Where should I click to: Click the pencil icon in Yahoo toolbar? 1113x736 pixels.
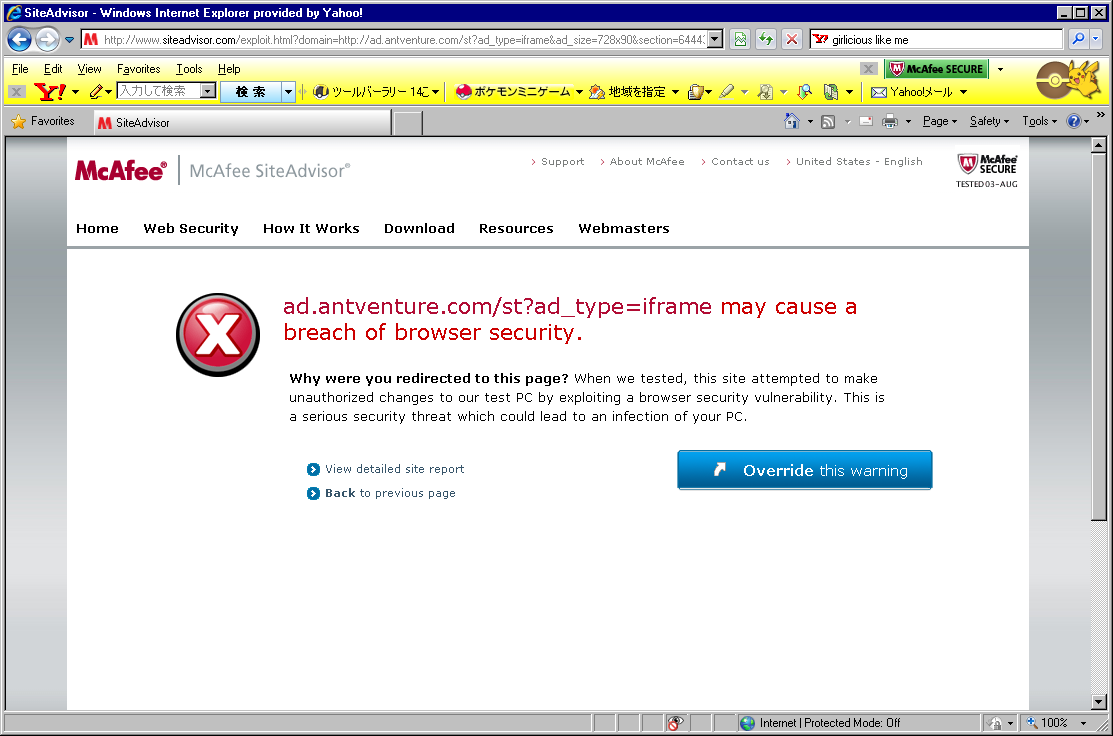[96, 92]
